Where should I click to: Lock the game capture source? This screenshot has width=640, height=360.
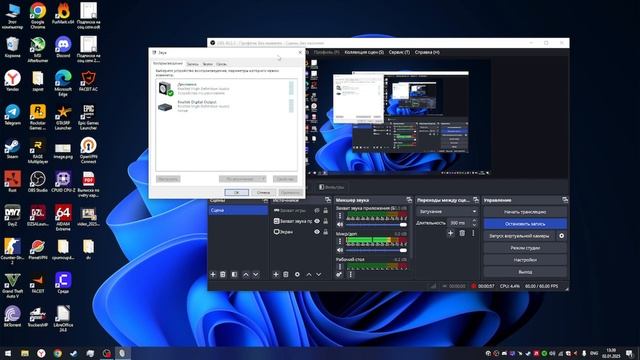[x=326, y=210]
